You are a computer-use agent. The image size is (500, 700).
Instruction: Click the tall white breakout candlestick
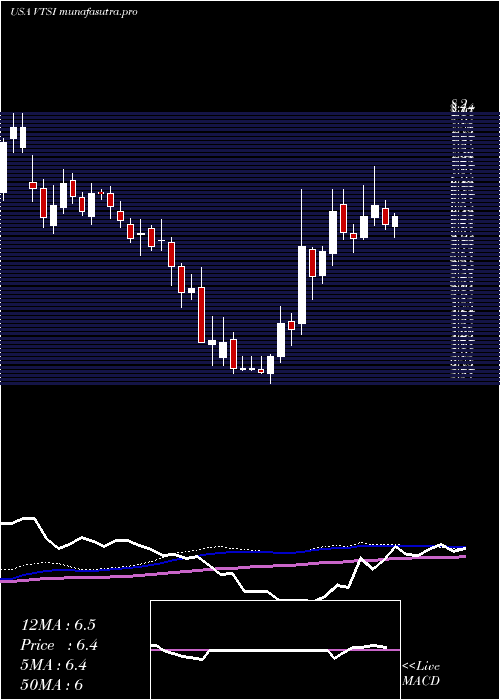[302, 285]
